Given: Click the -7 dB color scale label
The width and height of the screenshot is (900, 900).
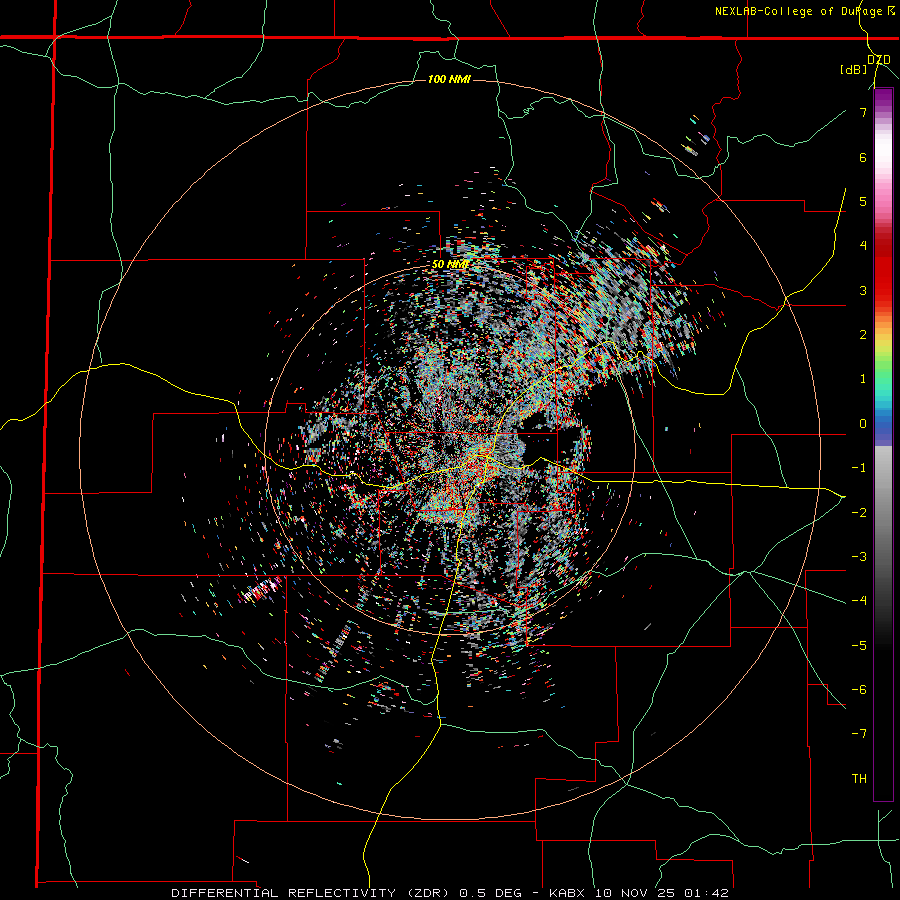Looking at the screenshot, I should click(859, 734).
